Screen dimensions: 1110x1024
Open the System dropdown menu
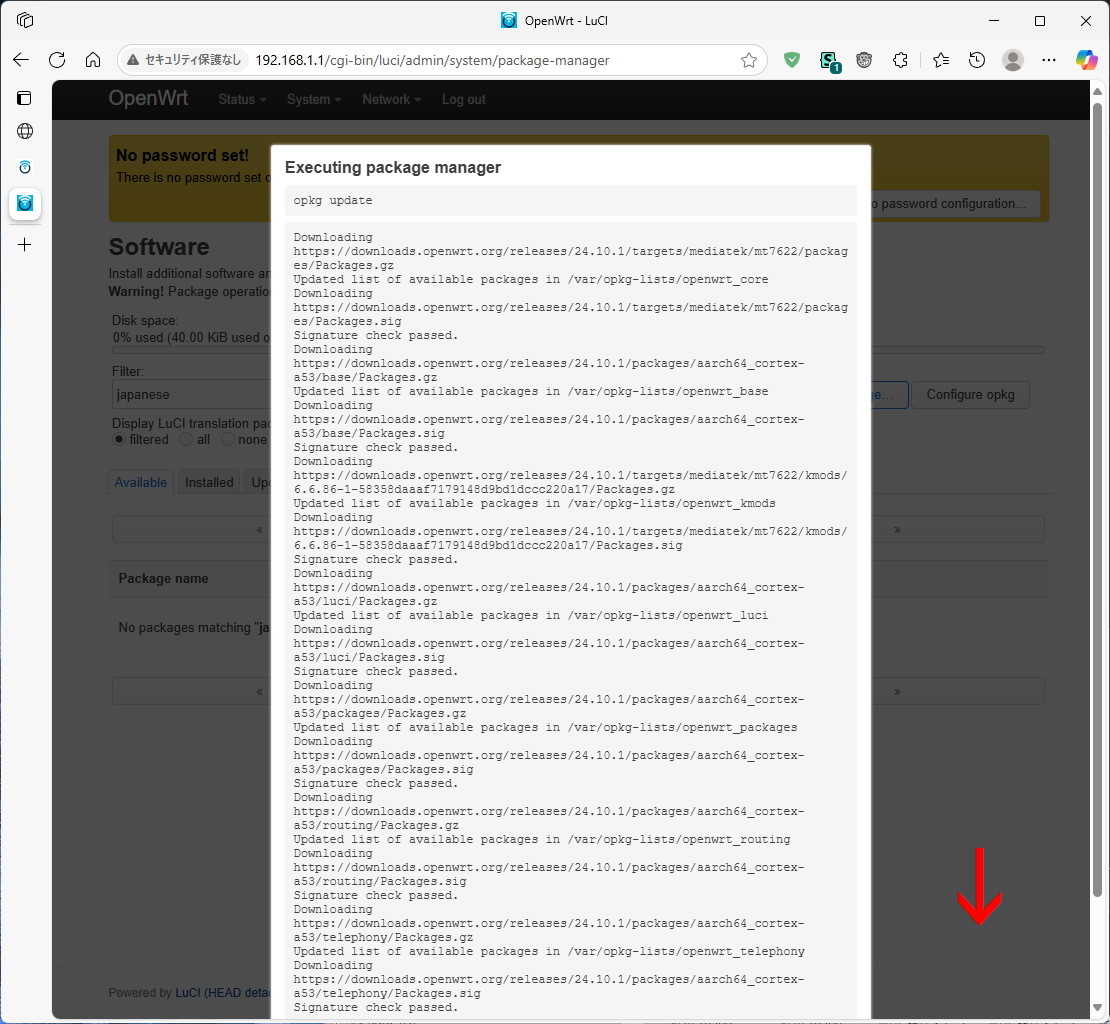(x=309, y=99)
